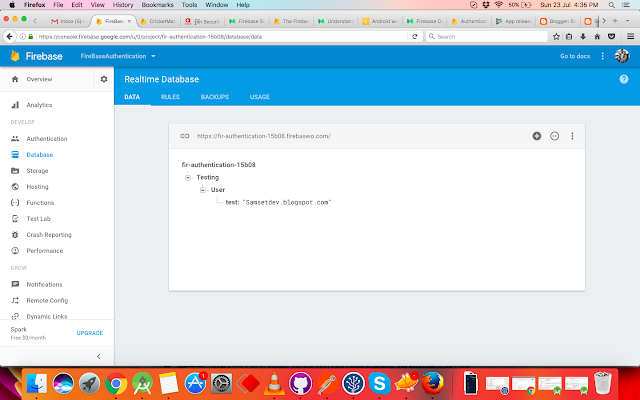Open Chrome from the Dock
Screen dimensions: 640x400
(116, 383)
